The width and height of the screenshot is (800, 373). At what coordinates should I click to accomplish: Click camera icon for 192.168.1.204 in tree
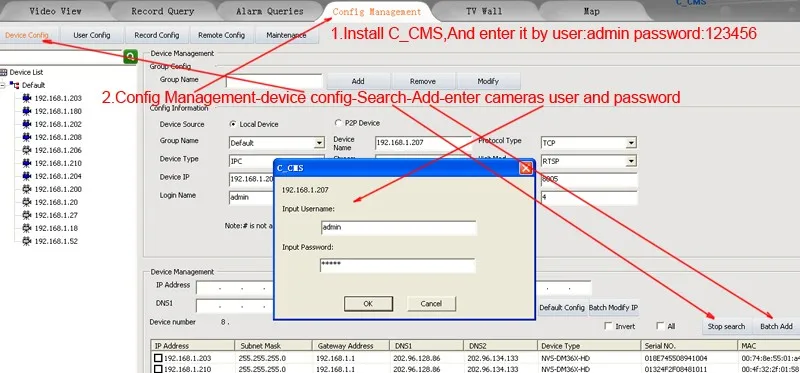(27, 176)
